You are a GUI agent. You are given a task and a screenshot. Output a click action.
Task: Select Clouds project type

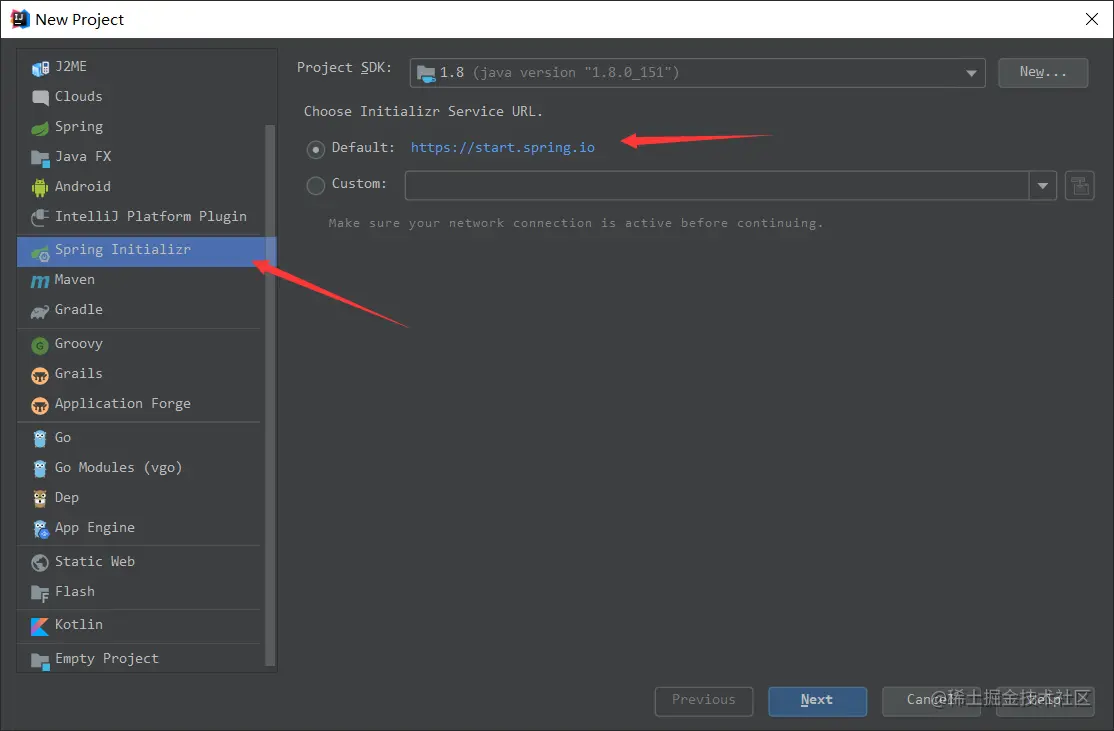pyautogui.click(x=139, y=96)
